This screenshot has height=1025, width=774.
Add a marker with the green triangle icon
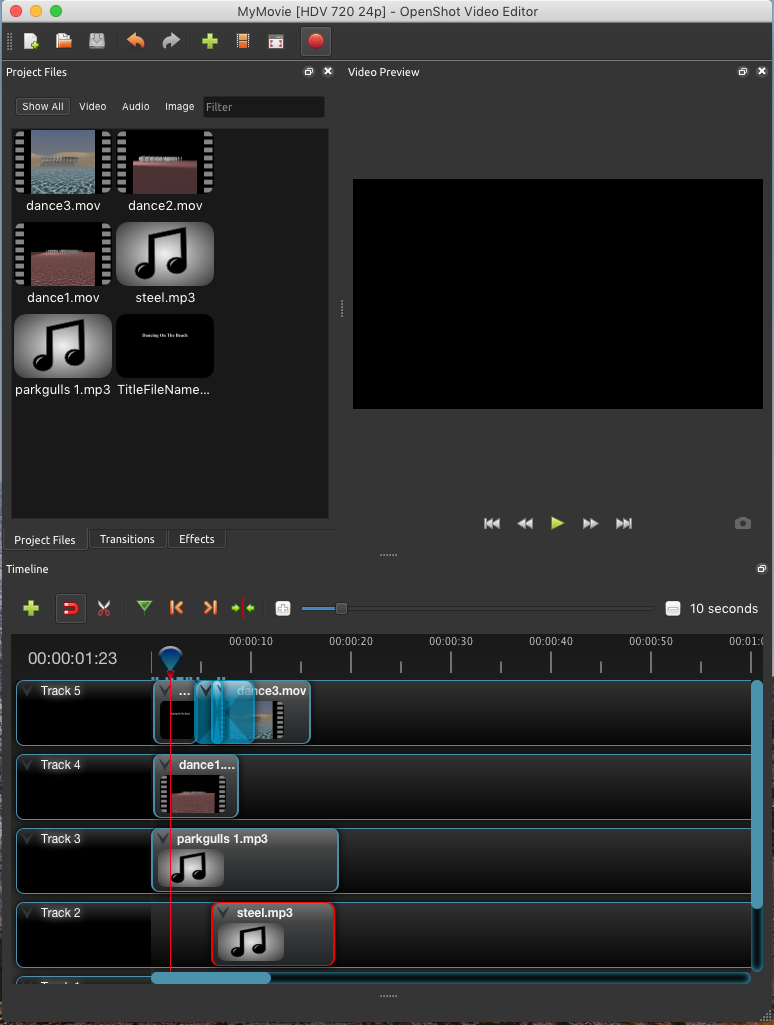[144, 607]
